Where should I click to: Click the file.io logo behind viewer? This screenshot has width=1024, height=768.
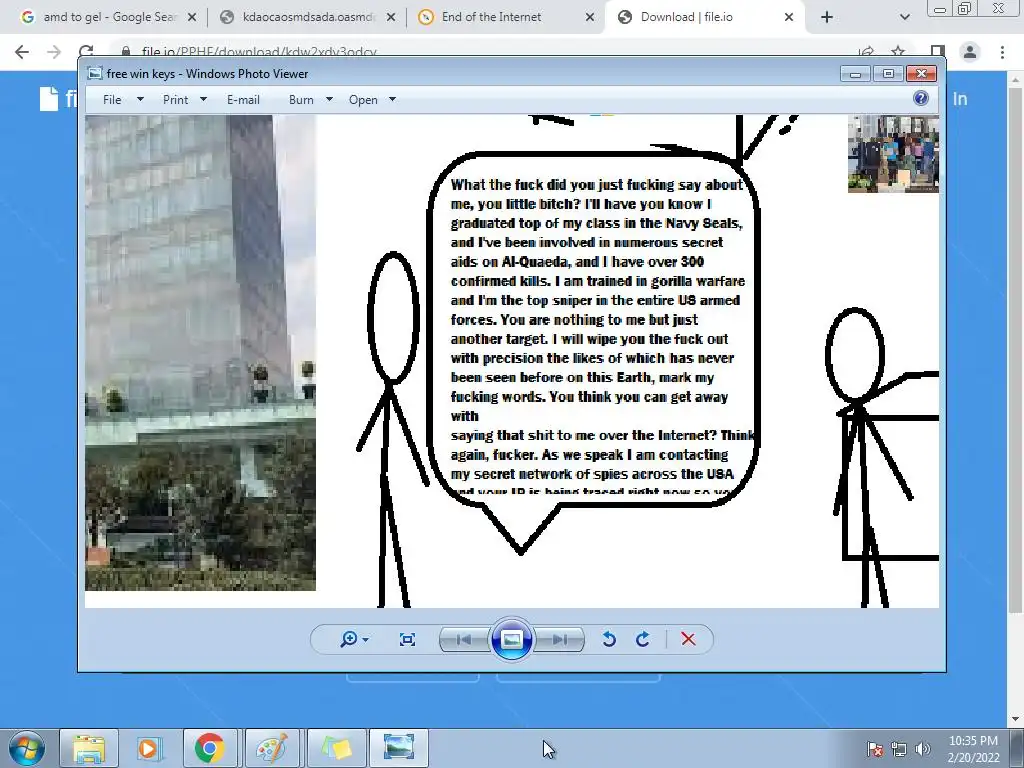point(57,99)
